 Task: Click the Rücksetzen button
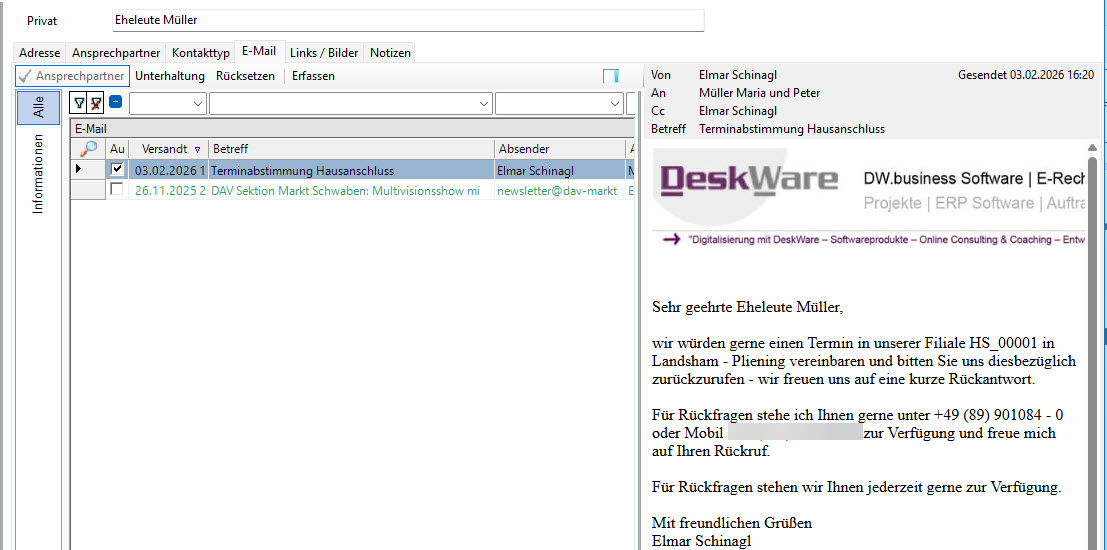[x=245, y=76]
